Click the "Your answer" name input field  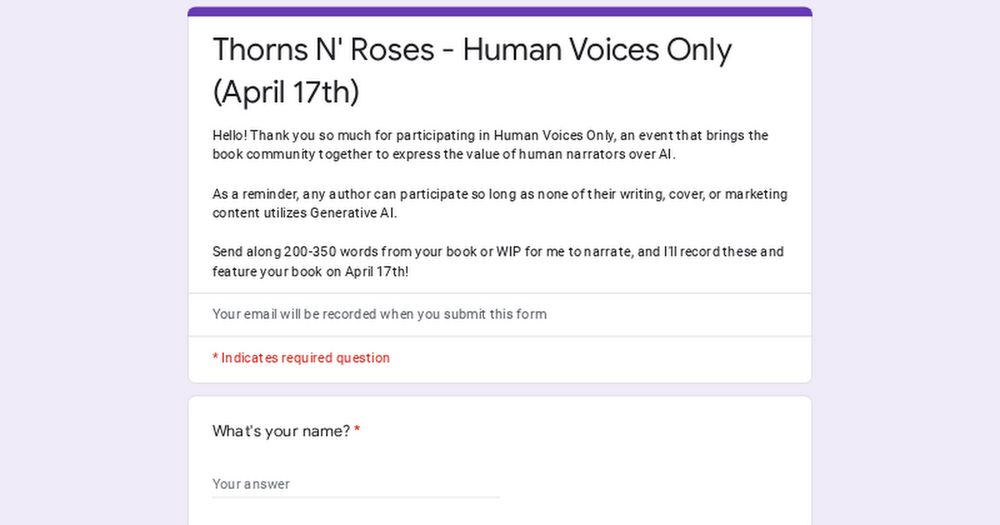[356, 484]
